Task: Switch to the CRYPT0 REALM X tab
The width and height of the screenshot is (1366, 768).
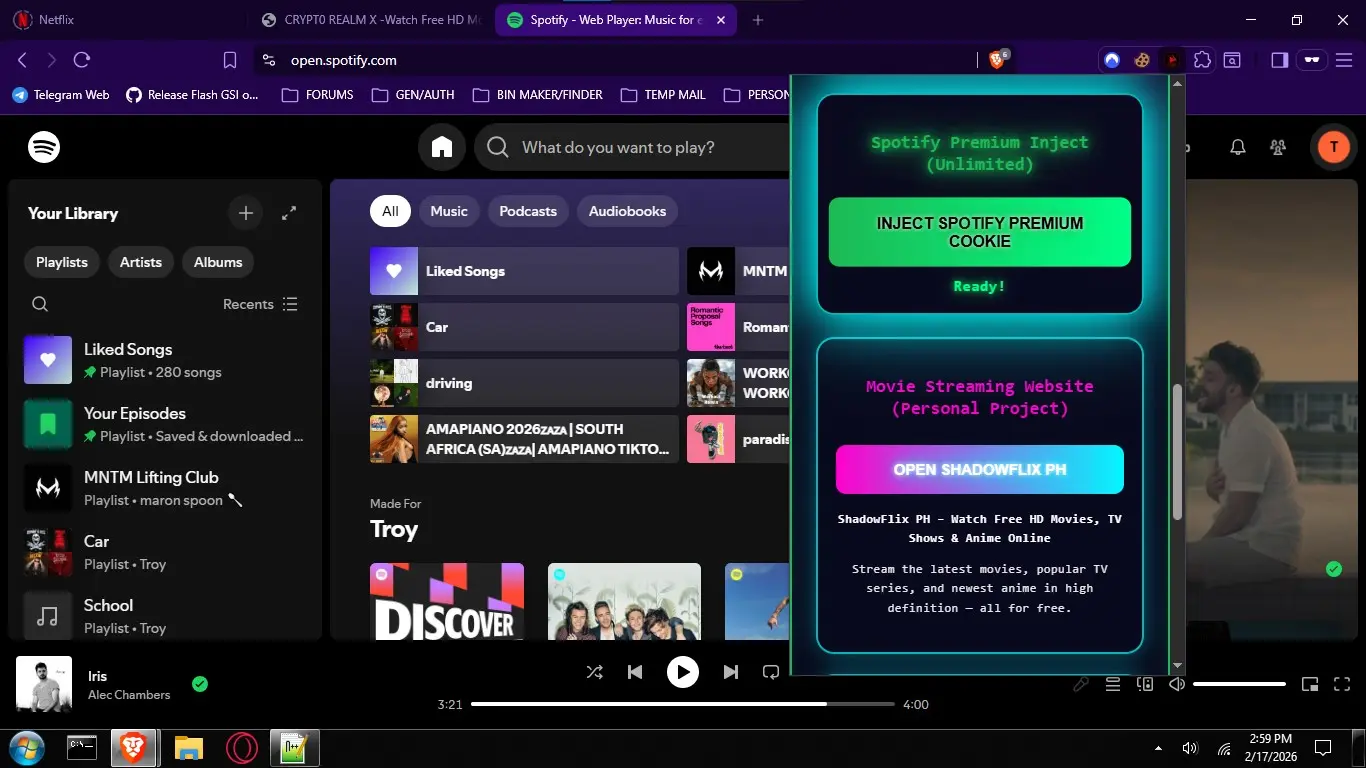Action: click(372, 20)
